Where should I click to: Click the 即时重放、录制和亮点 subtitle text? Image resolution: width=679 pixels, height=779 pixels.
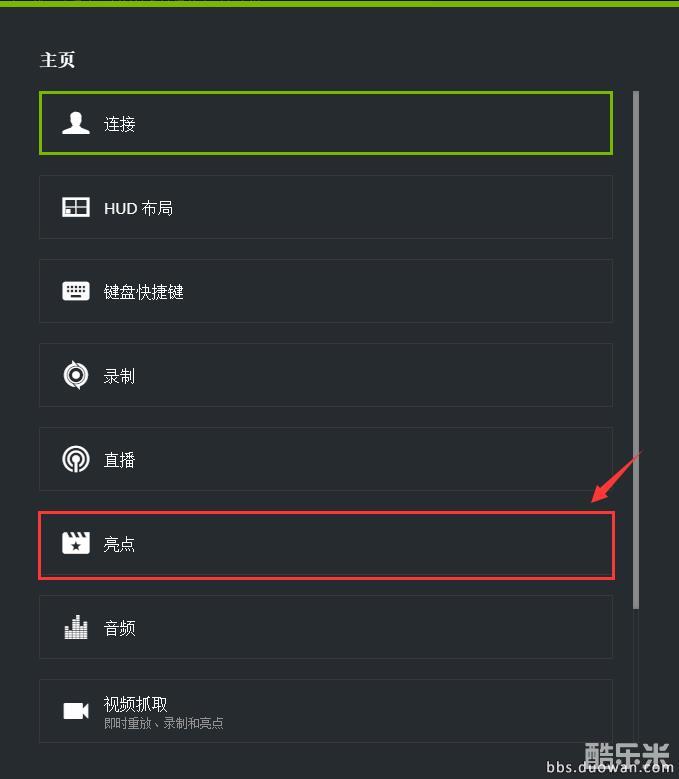point(163,723)
